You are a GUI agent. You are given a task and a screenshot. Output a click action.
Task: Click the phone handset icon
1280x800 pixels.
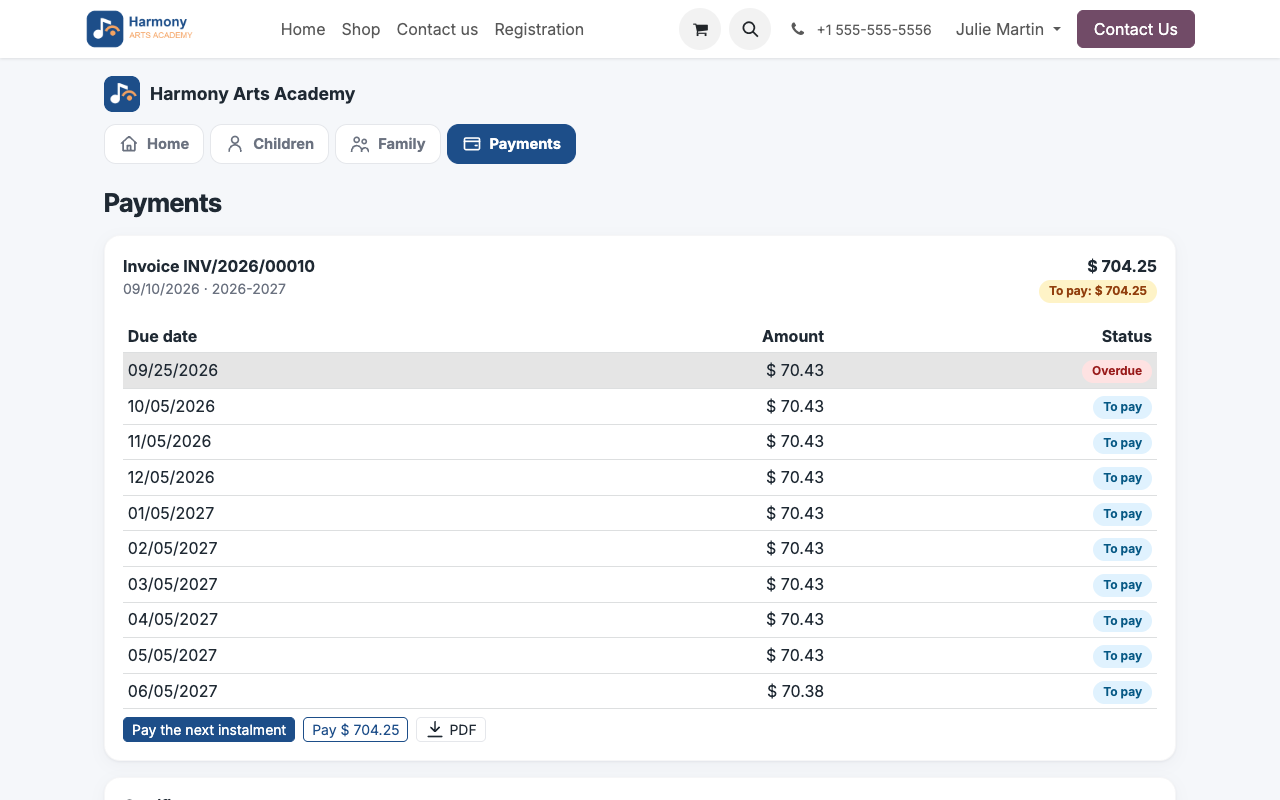point(797,29)
